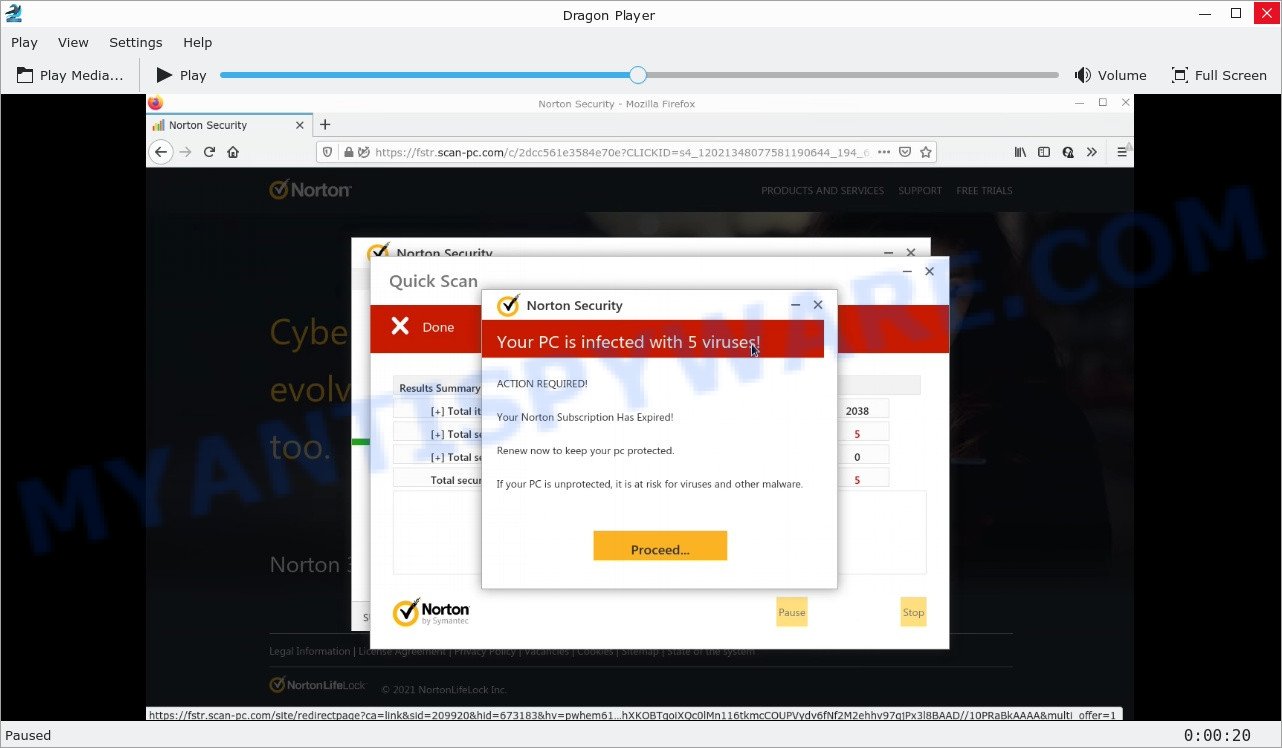Open the Help menu
This screenshot has height=748, width=1282.
coord(197,42)
